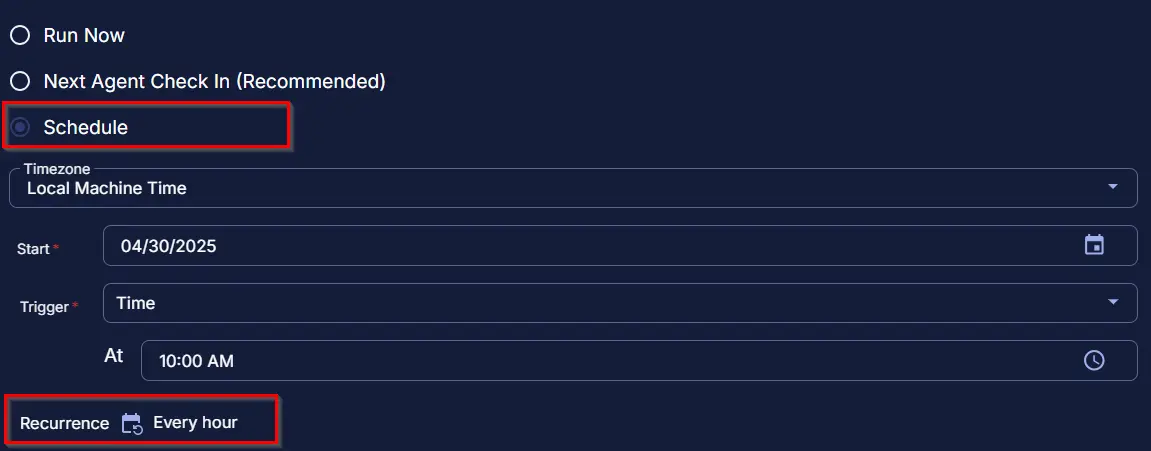Viewport: 1151px width, 451px height.
Task: Click the Next Agent Check In (Recommended) label
Action: 214,81
